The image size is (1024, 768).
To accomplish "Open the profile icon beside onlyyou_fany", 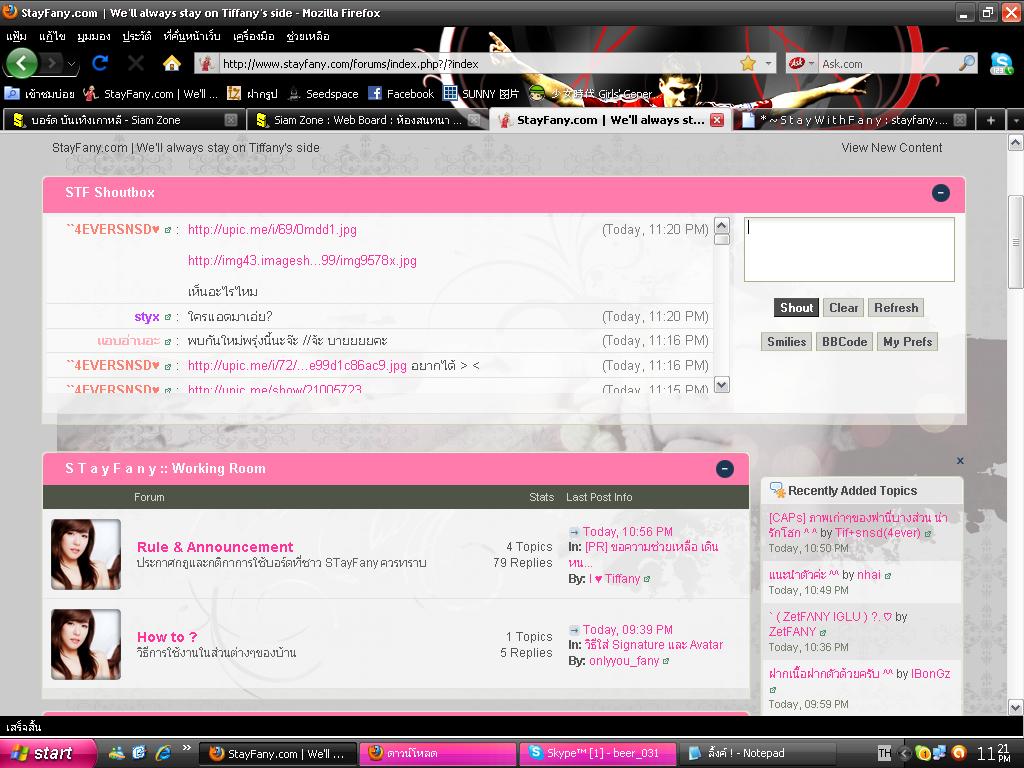I will pos(666,662).
